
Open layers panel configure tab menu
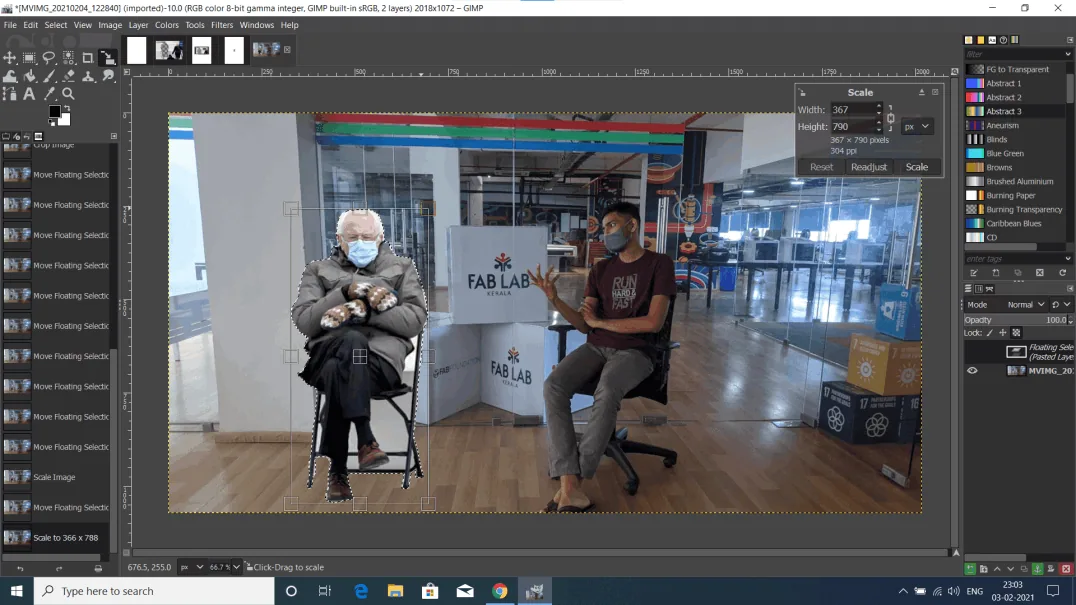coord(1070,289)
